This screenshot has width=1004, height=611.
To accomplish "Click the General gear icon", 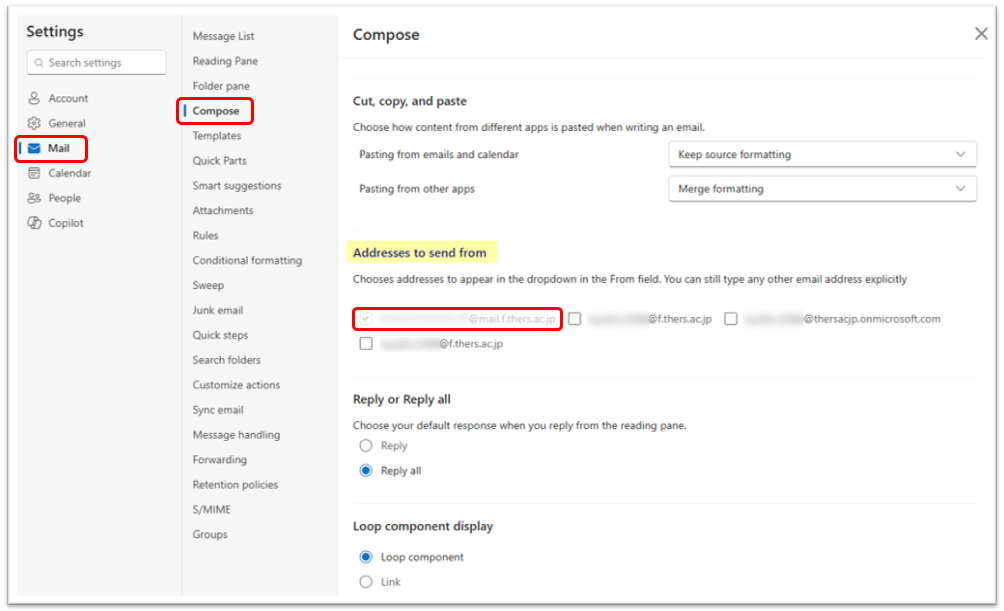I will click(x=35, y=123).
